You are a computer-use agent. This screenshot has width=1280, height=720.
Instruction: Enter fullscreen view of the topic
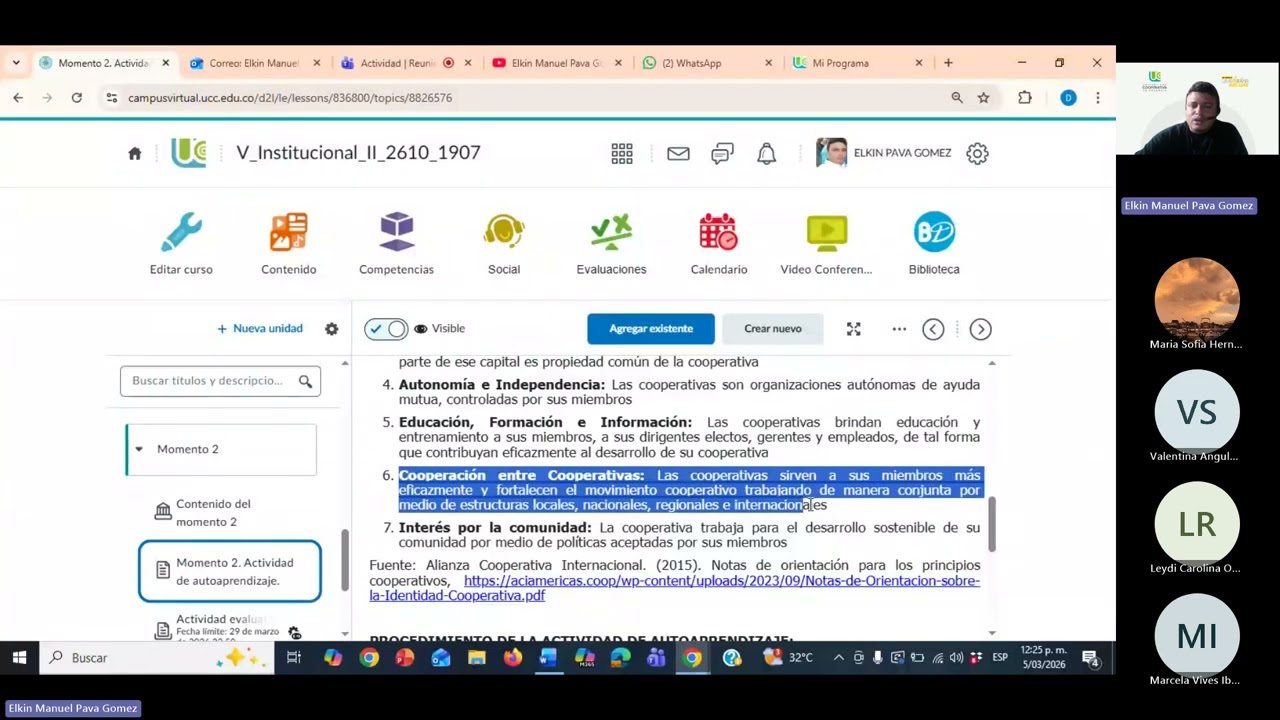pyautogui.click(x=853, y=329)
